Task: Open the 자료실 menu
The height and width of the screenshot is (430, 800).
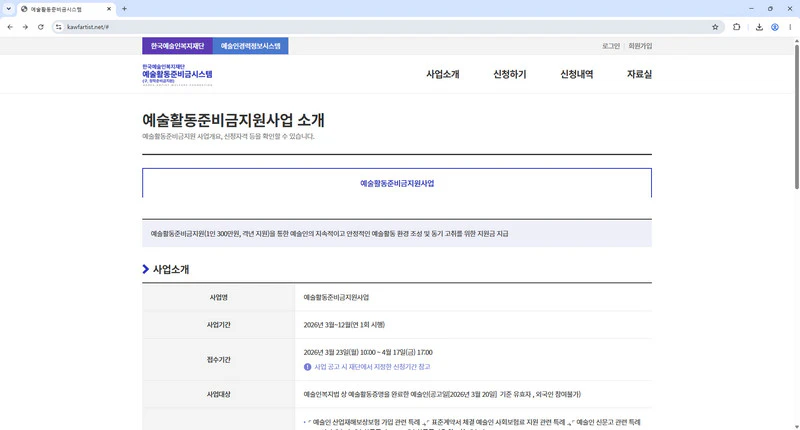Action: (639, 74)
